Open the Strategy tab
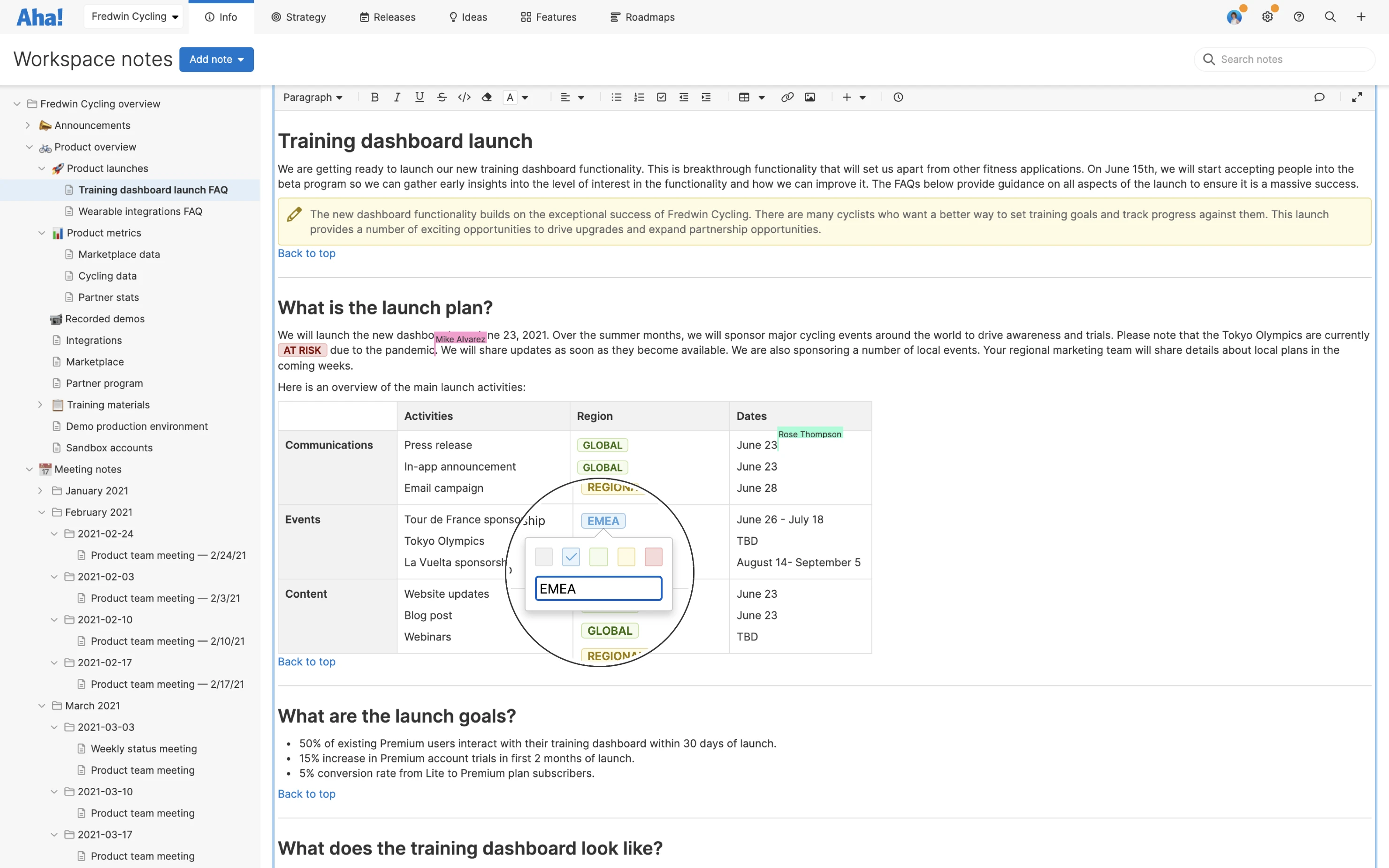1389x868 pixels. tap(298, 16)
